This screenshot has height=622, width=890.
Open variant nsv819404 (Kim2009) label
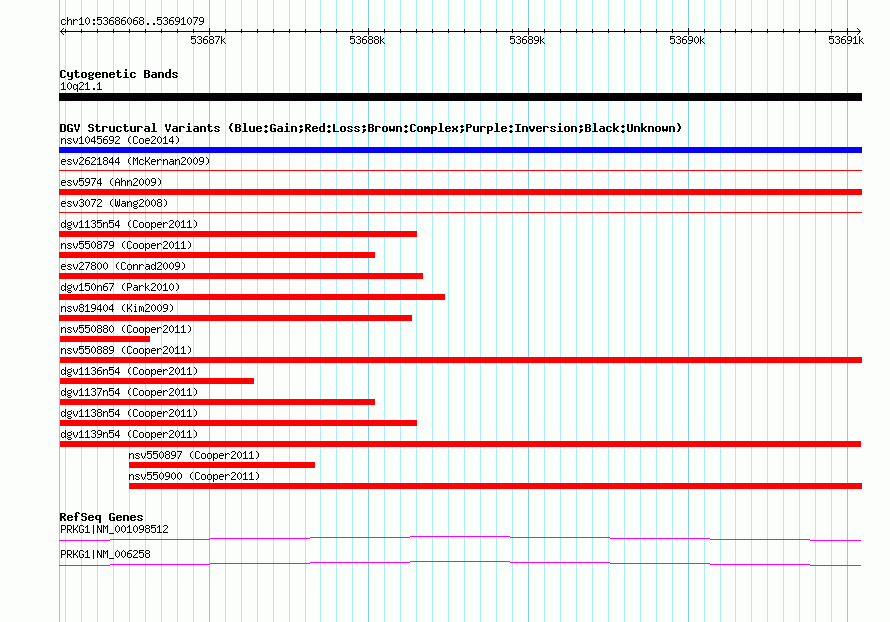pyautogui.click(x=117, y=308)
